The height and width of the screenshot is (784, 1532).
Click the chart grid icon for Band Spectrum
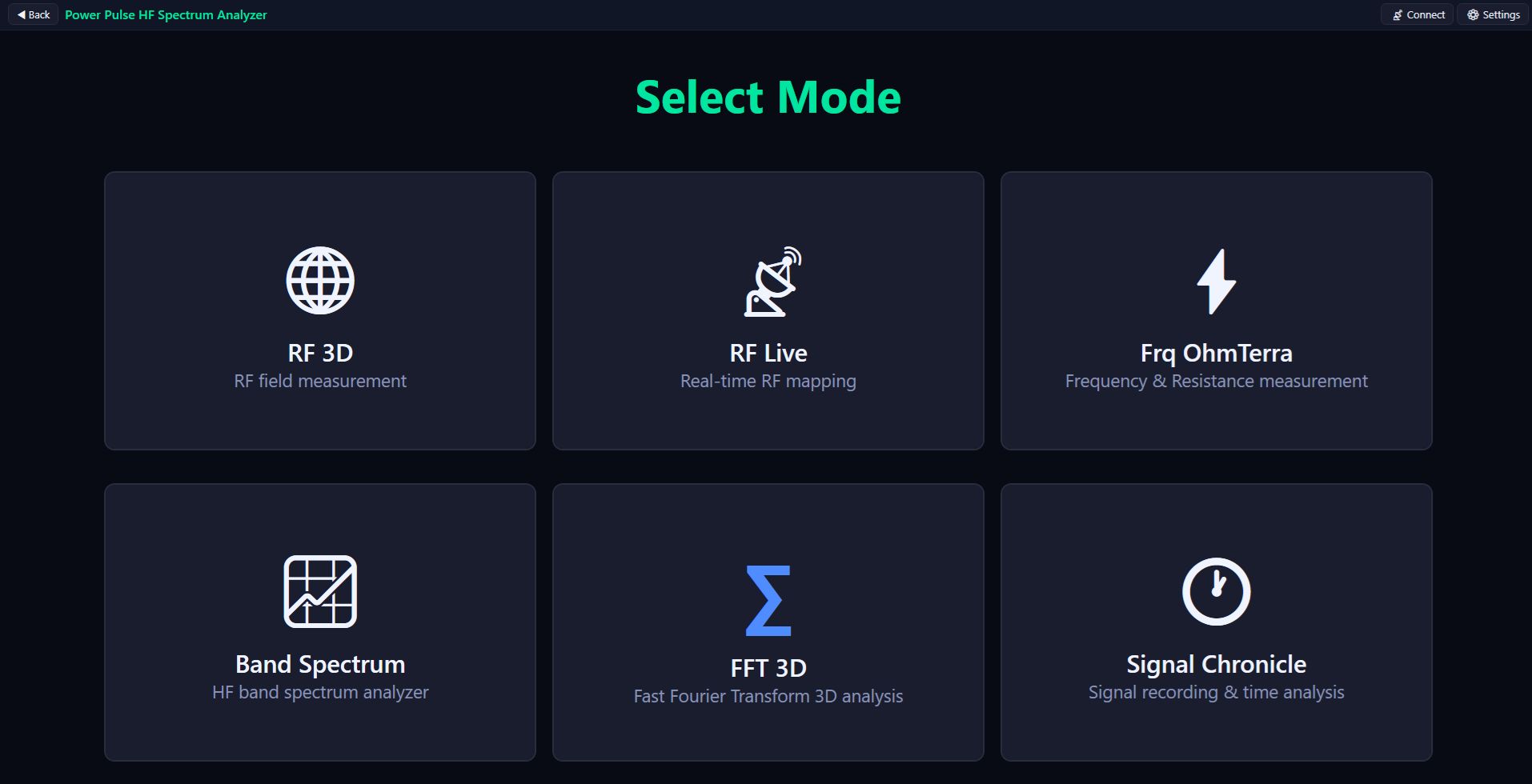(319, 591)
